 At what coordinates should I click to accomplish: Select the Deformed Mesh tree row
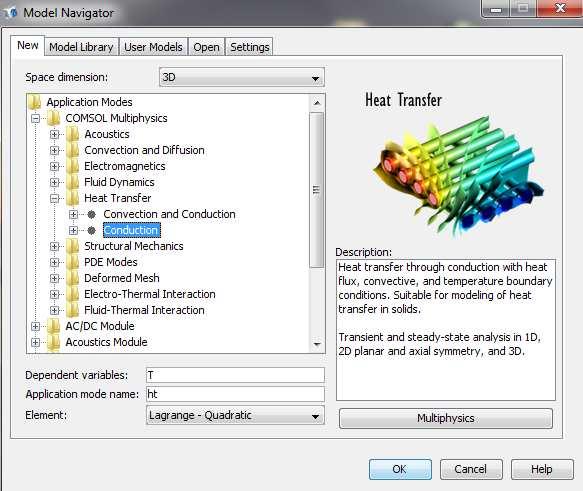pos(122,278)
